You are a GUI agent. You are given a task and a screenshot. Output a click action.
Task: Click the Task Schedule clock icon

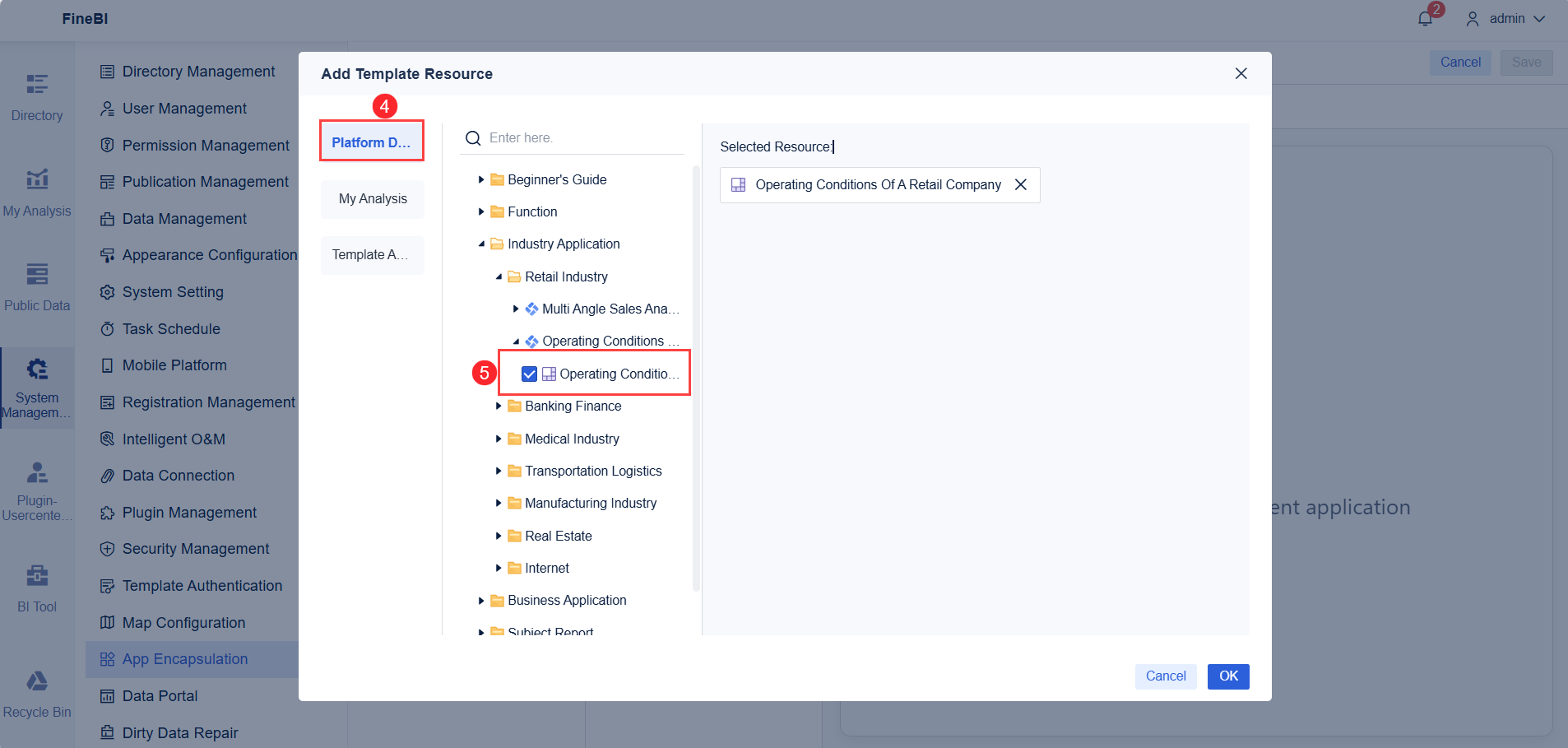[107, 329]
